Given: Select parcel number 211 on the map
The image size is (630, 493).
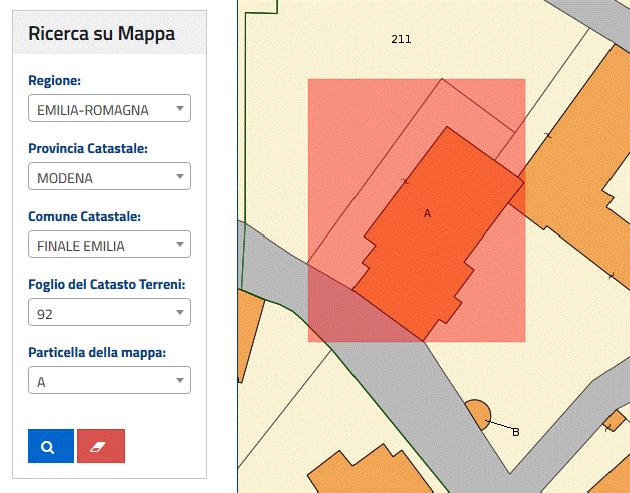Looking at the screenshot, I should click(401, 40).
